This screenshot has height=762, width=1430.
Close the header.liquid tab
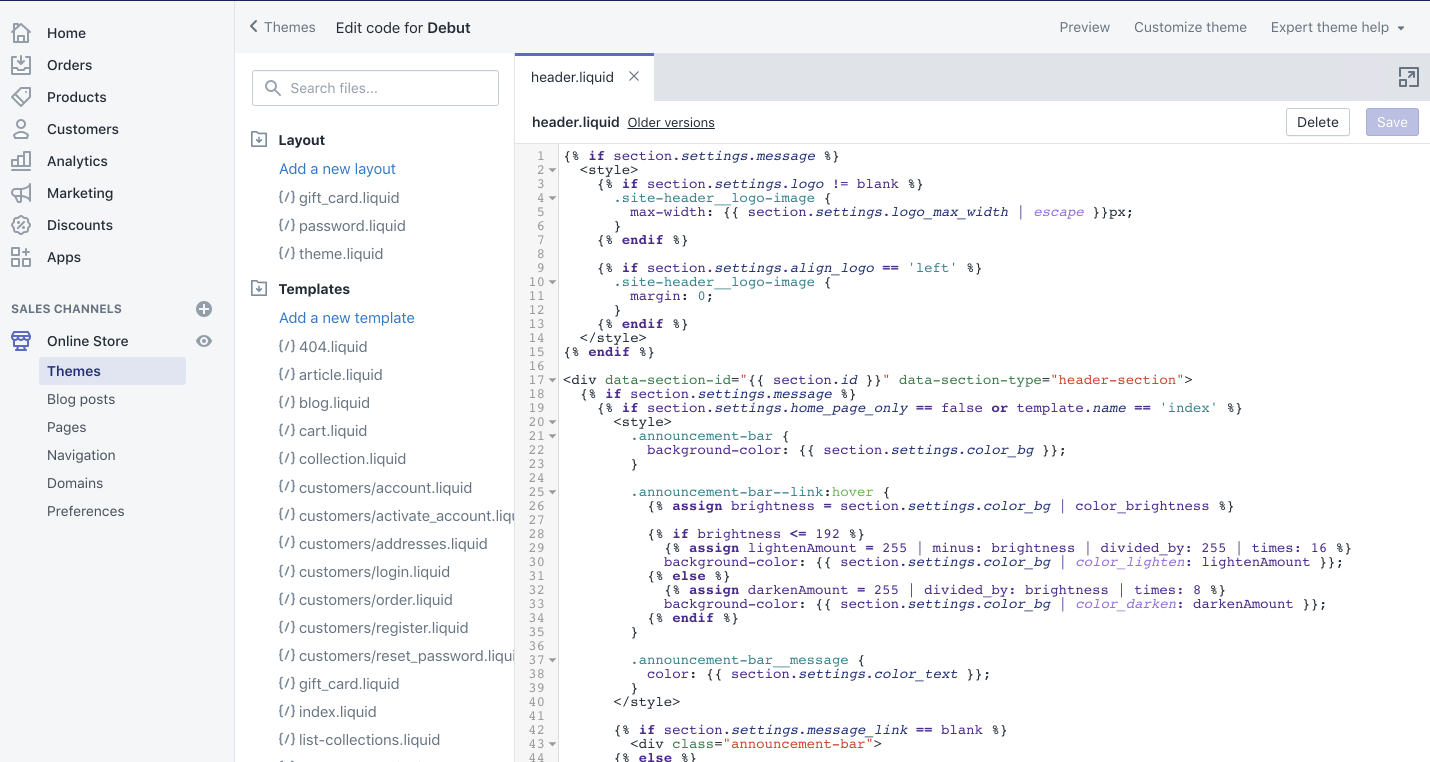coord(634,77)
